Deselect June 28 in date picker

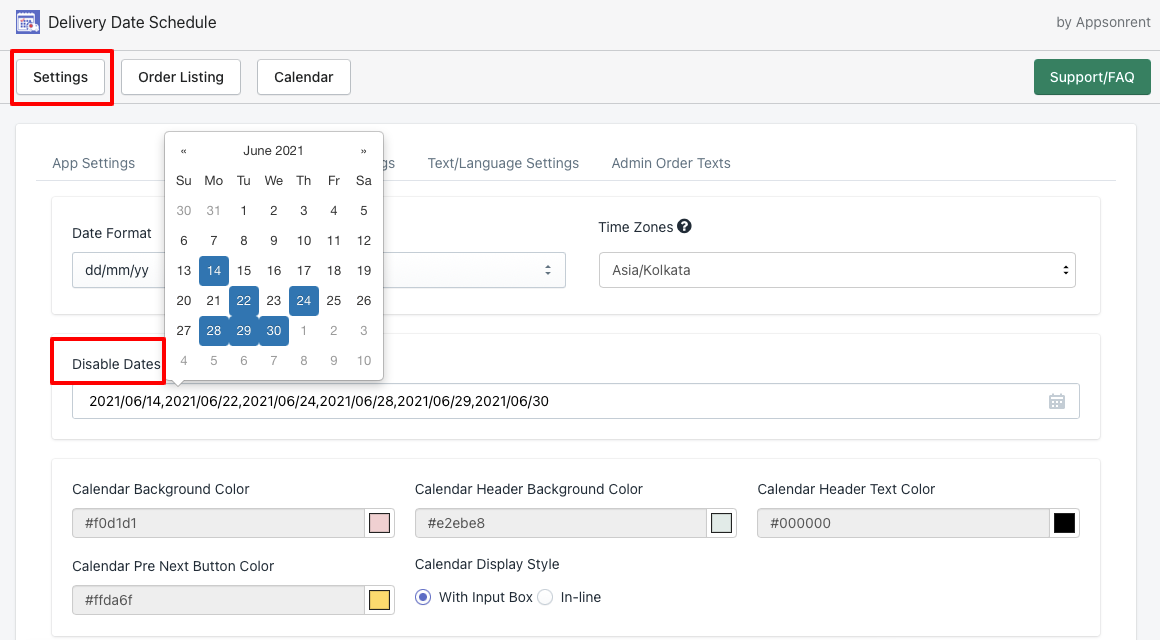pos(214,331)
